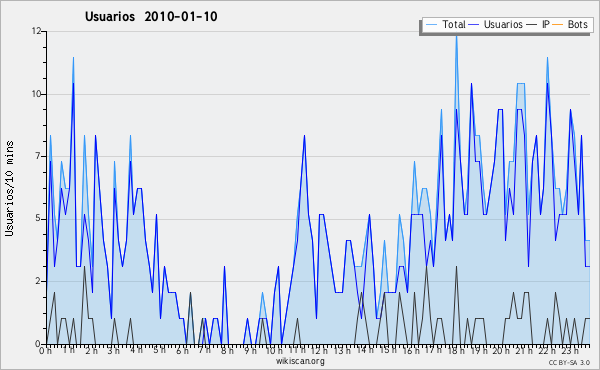Click the Usuarios peak at 8 h
This screenshot has height=370, width=600.
[225, 267]
